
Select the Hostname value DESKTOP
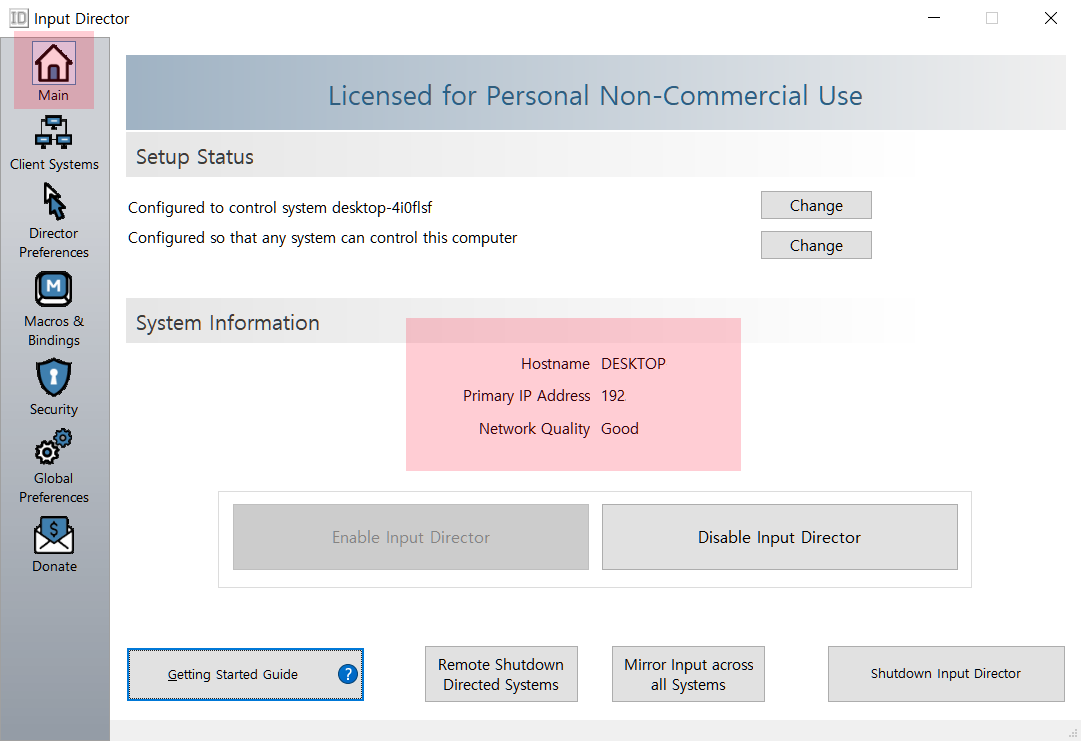[633, 364]
